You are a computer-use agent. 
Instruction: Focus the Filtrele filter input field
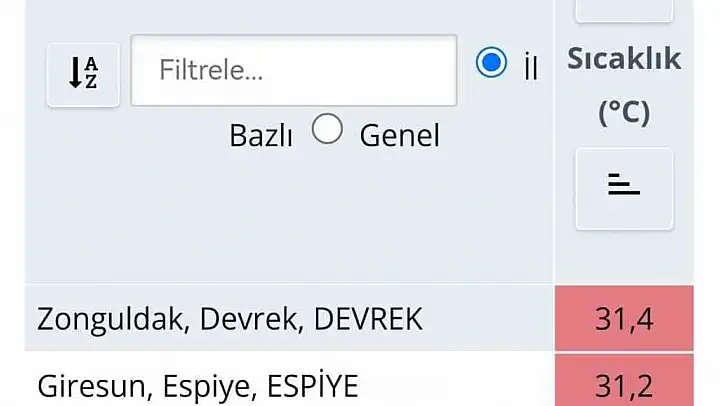click(294, 70)
